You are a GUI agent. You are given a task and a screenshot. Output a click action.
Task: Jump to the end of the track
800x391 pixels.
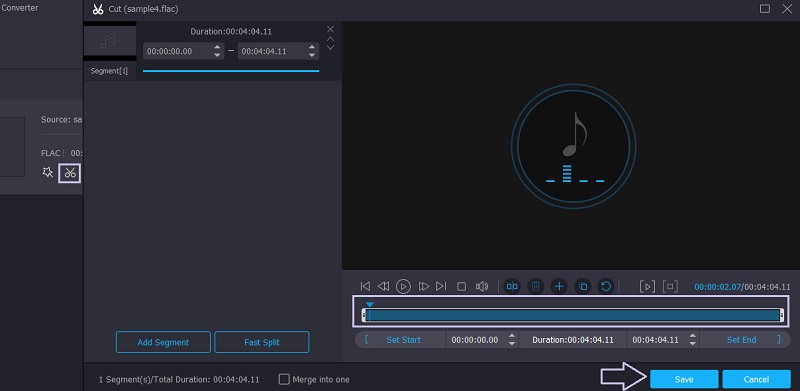[441, 286]
